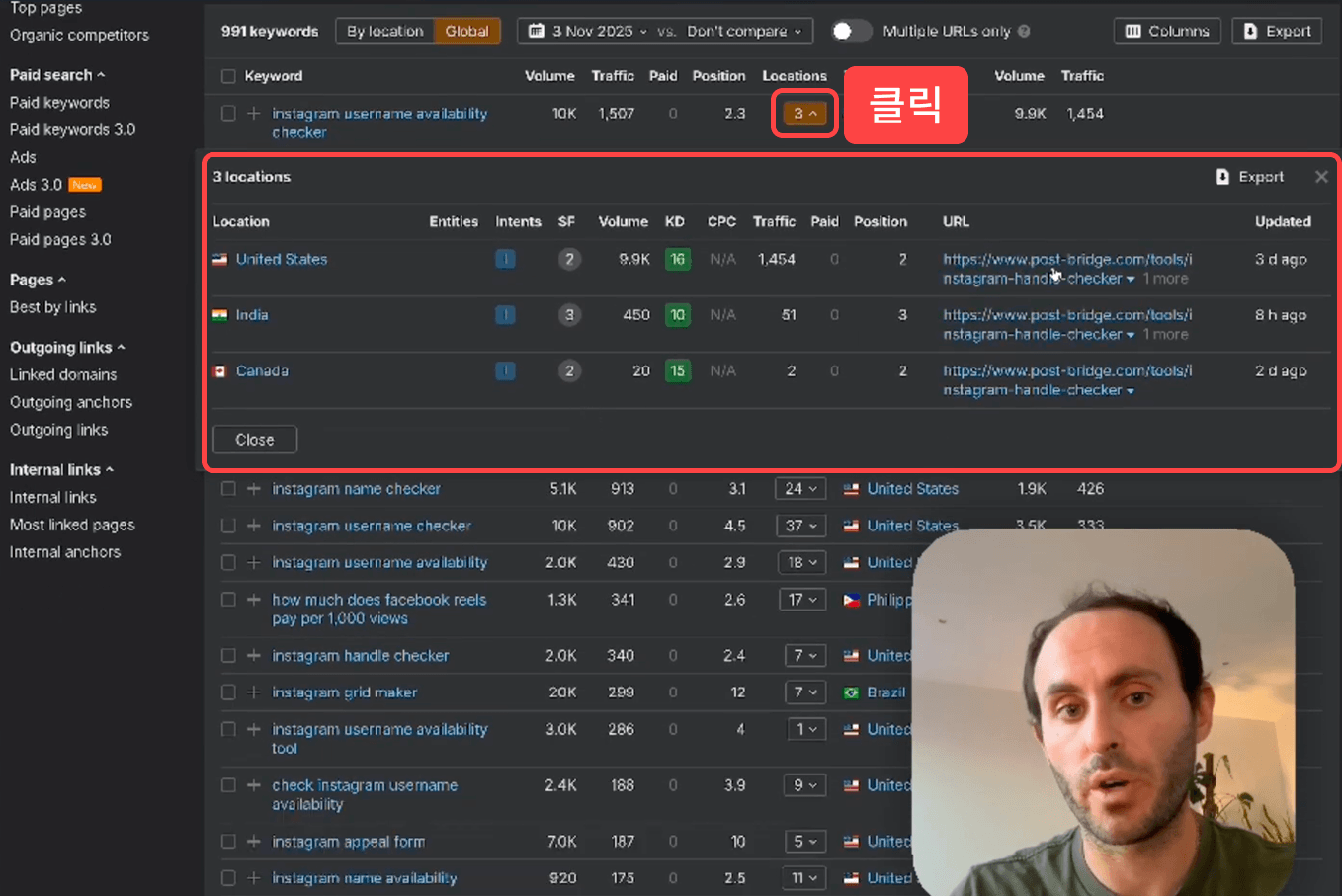This screenshot has width=1342, height=896.
Task: Go to Most linked pages
Action: tap(72, 526)
